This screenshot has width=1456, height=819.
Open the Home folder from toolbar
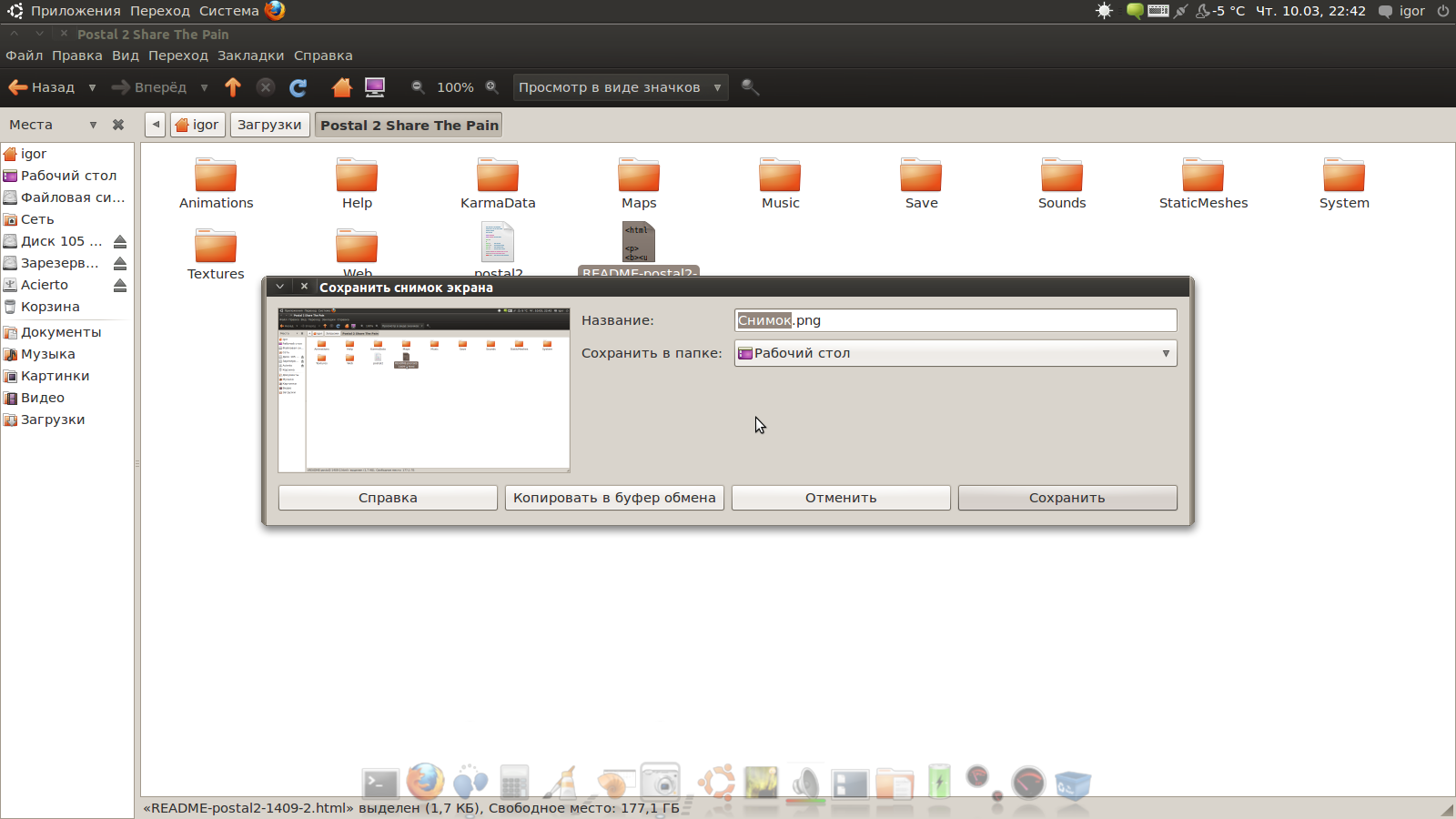coord(341,87)
